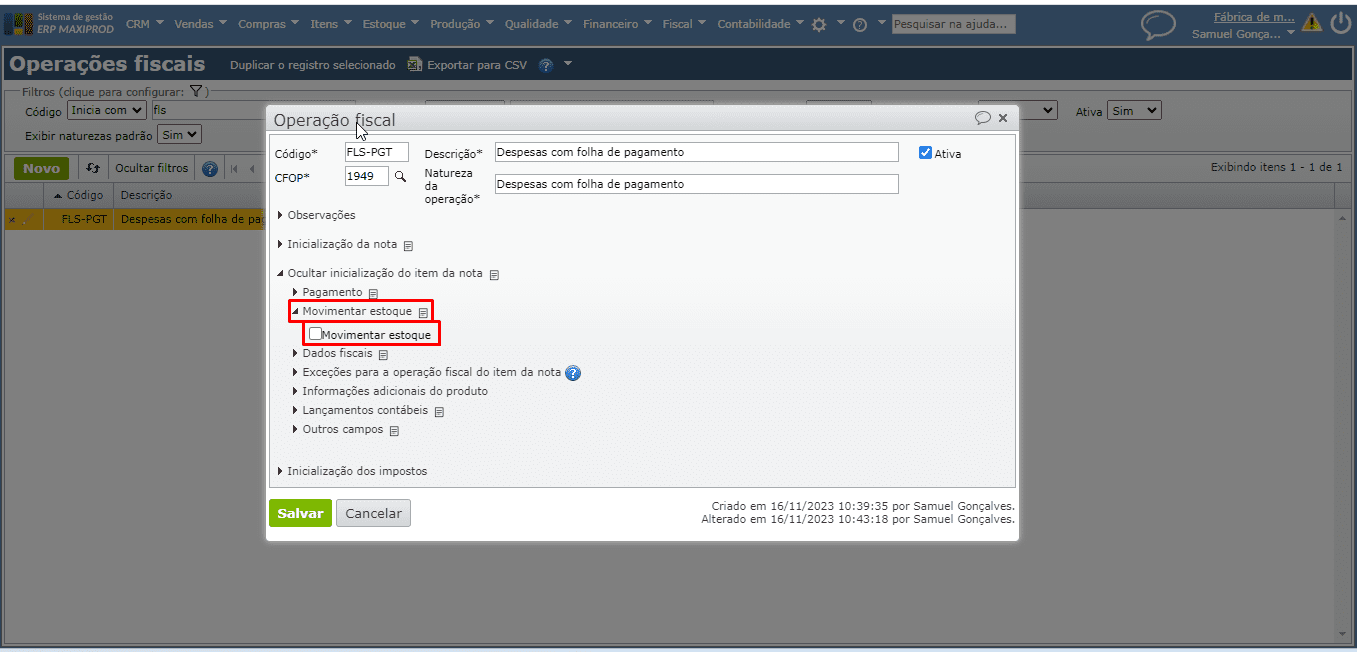Screen dimensions: 1357x652
Task: Collapse Ocultar inicialização do item da nota
Action: [x=380, y=273]
